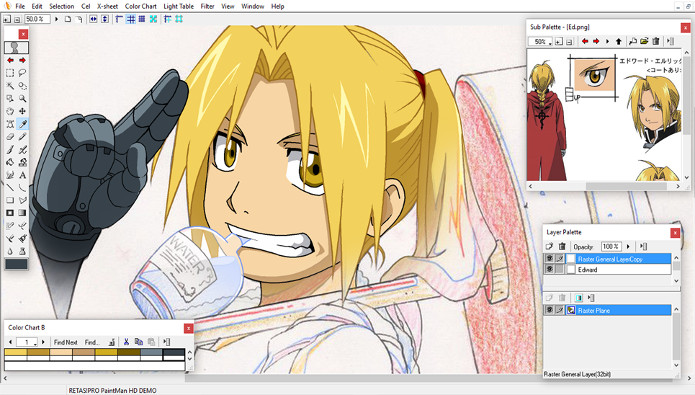This screenshot has width=695, height=395.
Task: Click the red left arrow in toolbox
Action: pos(10,60)
